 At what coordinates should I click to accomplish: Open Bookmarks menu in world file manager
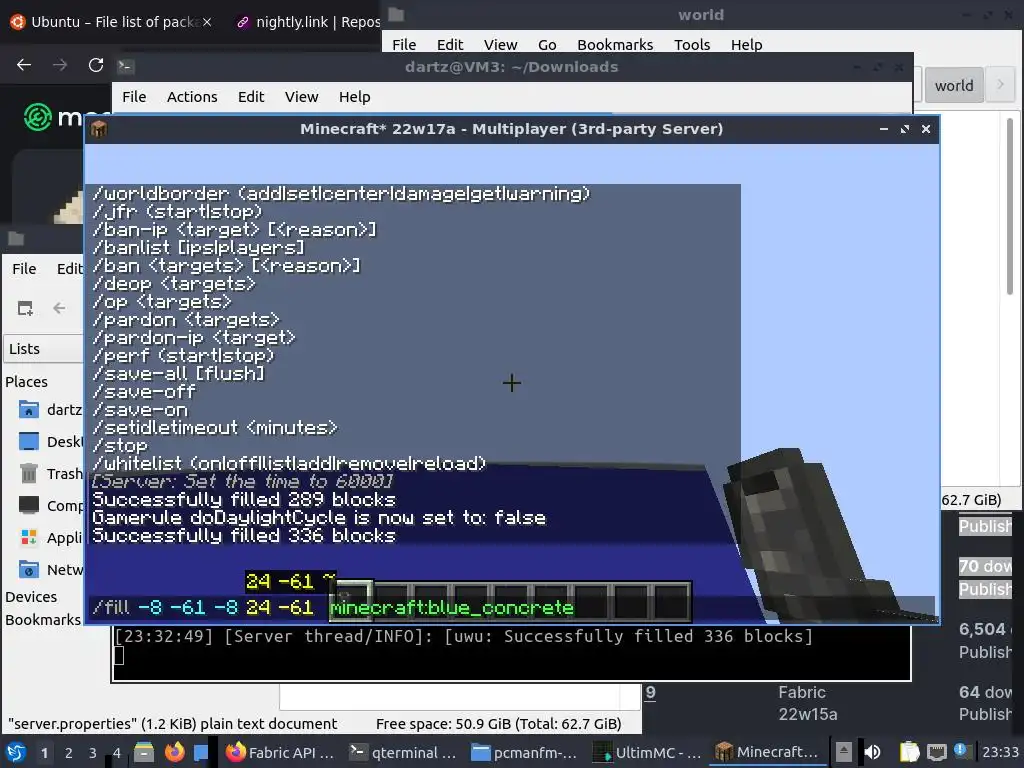coord(615,44)
